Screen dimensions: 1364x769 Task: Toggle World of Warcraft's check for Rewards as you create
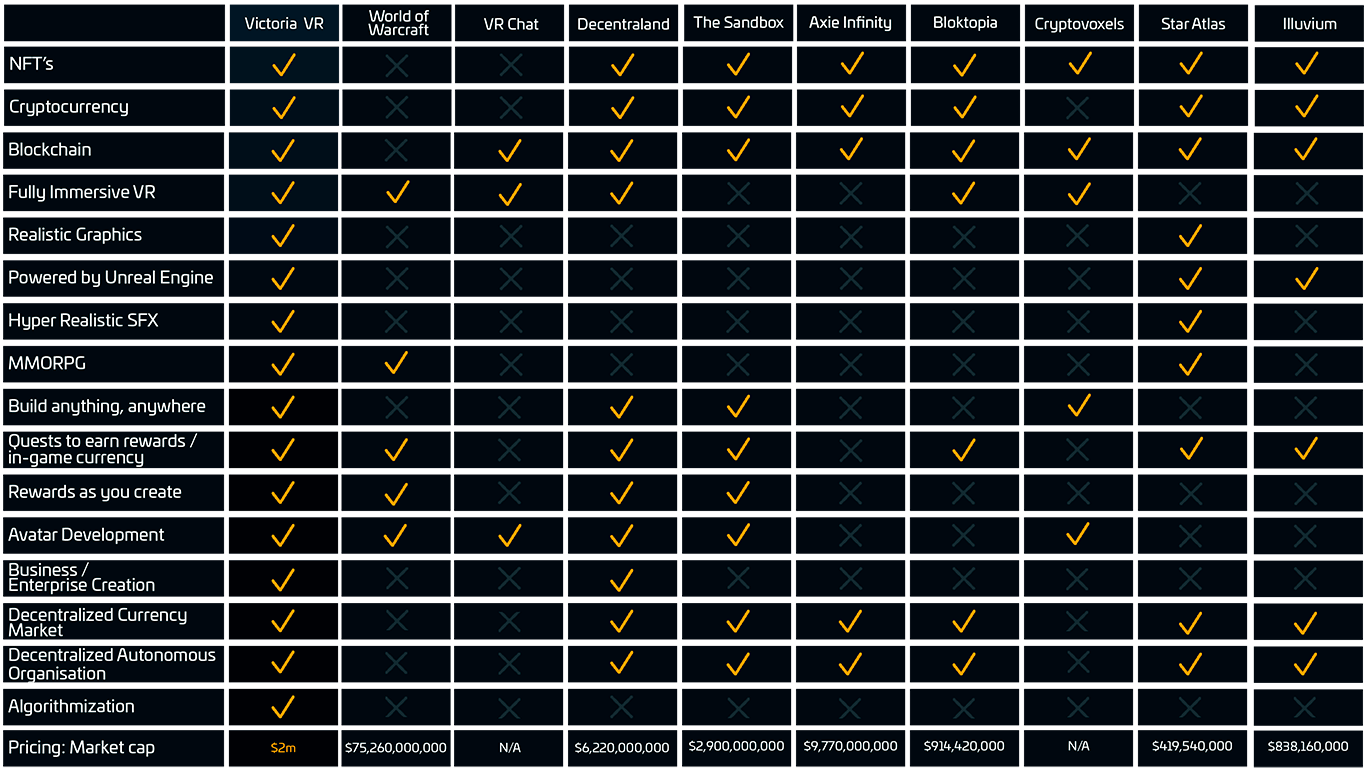396,491
